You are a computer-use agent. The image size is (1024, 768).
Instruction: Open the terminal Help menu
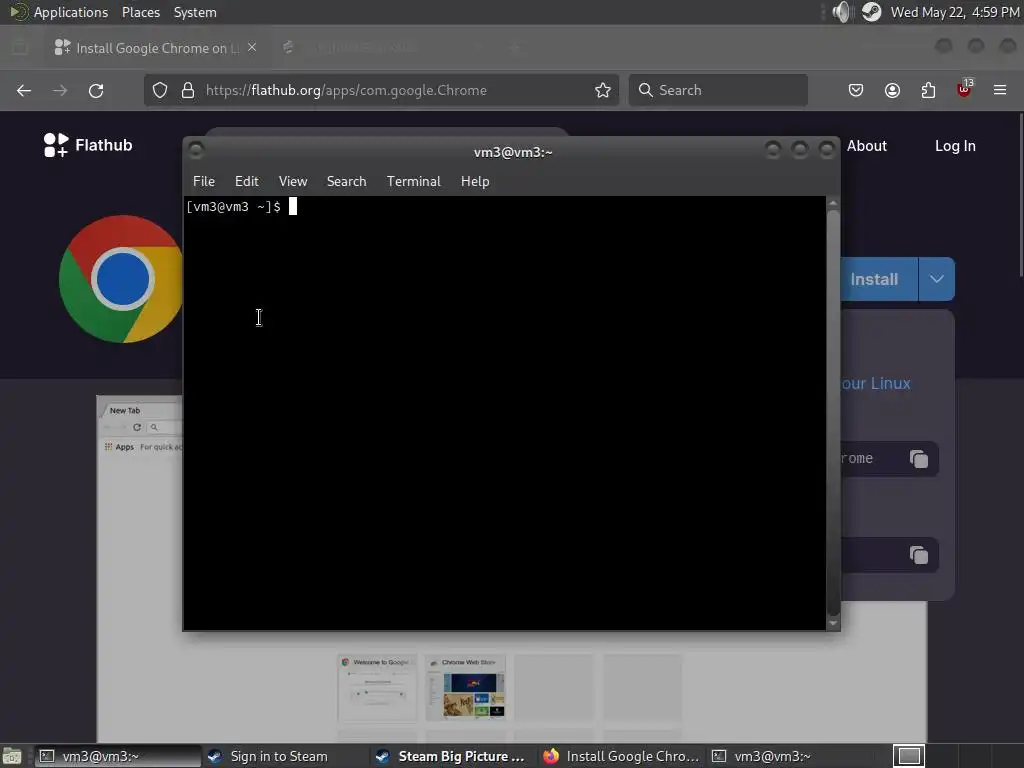tap(475, 182)
